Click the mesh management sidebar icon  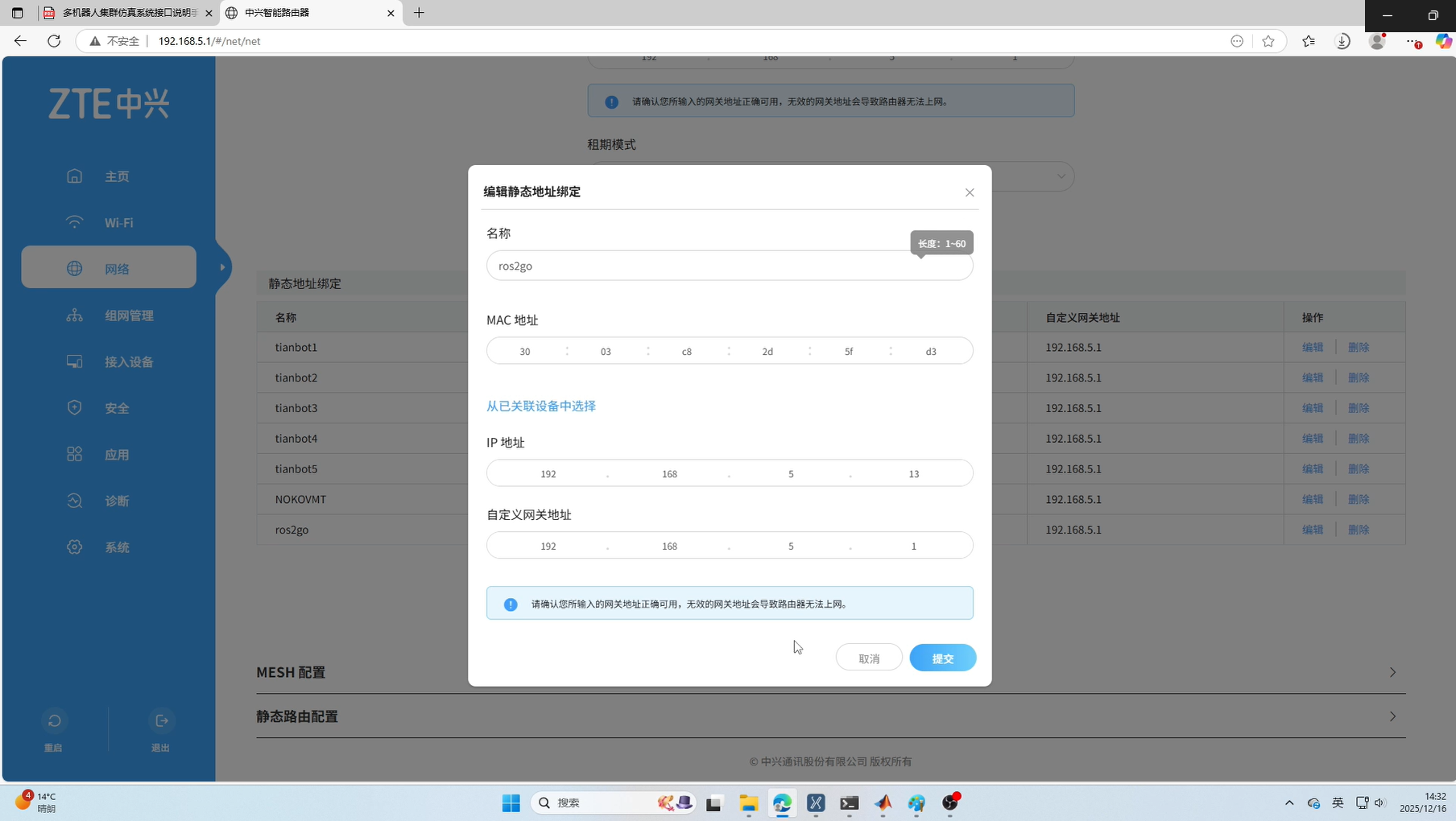tap(75, 316)
